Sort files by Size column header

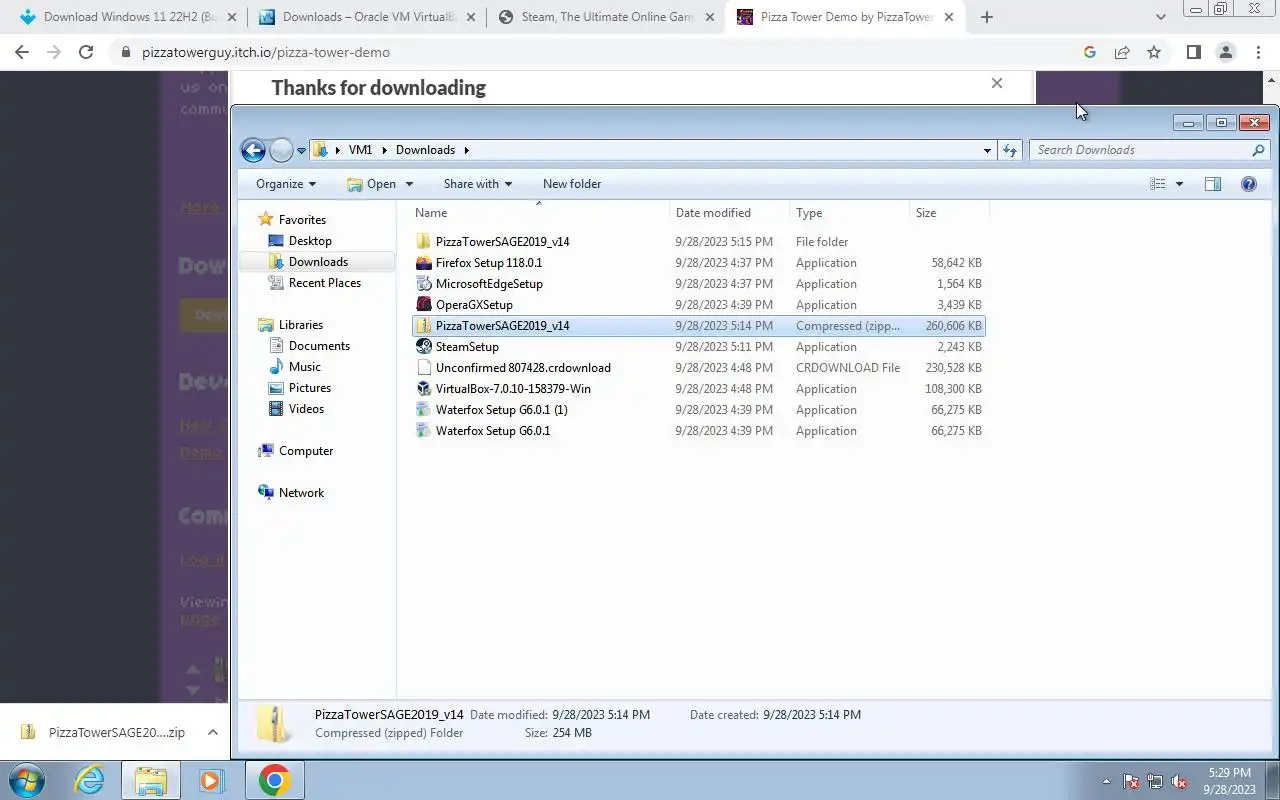click(x=949, y=213)
